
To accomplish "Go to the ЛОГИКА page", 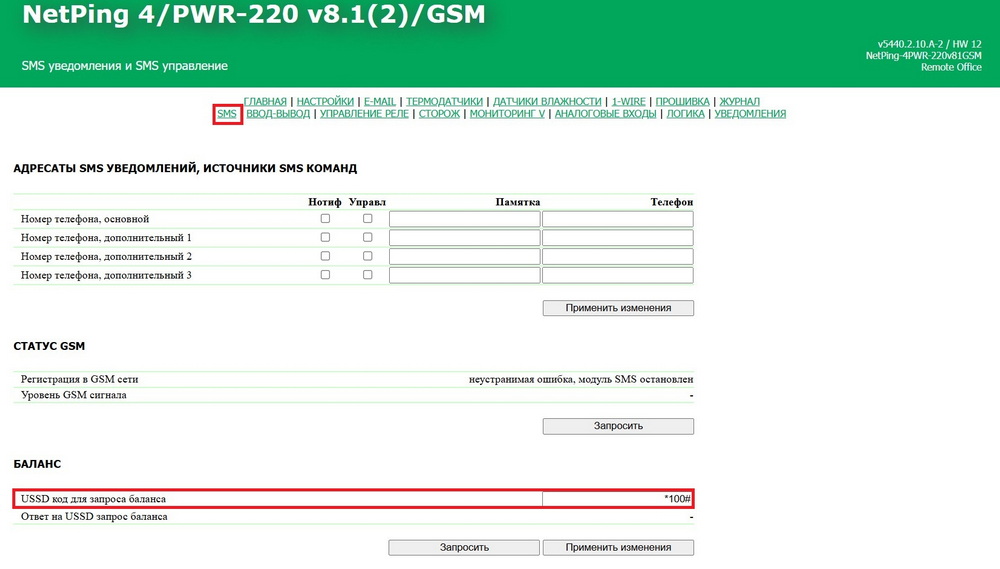I will [685, 114].
